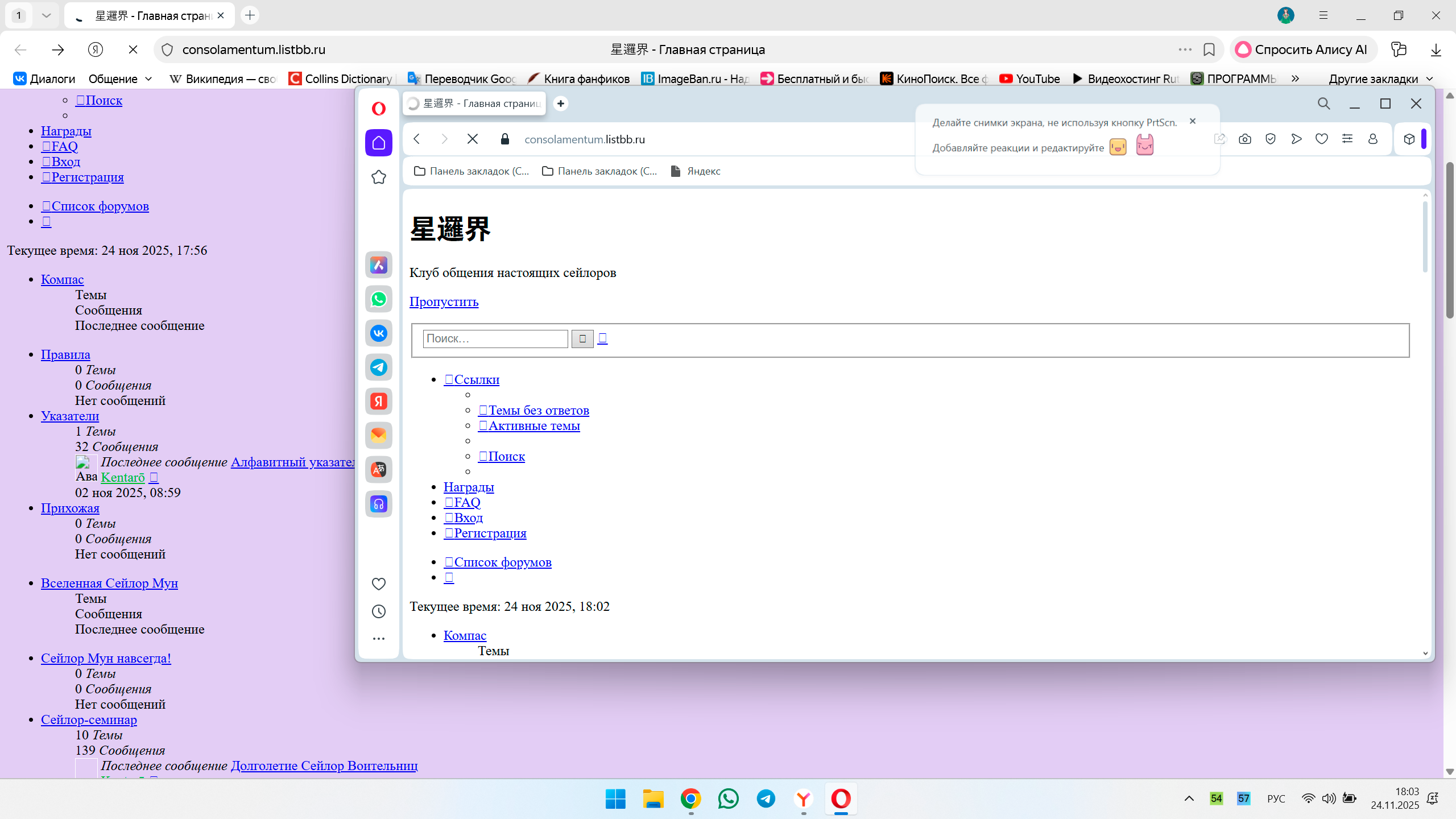
Task: Switch to the 星遷界 tab in Opera
Action: 474,104
